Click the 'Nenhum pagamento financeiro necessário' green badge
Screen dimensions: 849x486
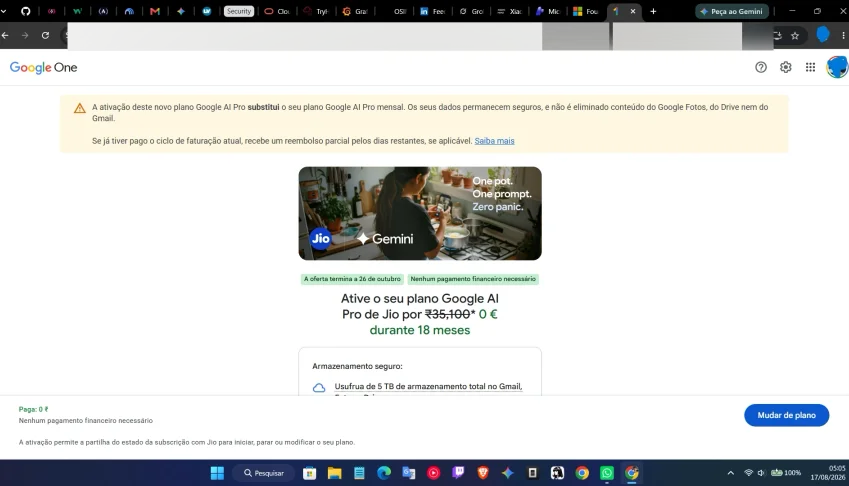[473, 279]
